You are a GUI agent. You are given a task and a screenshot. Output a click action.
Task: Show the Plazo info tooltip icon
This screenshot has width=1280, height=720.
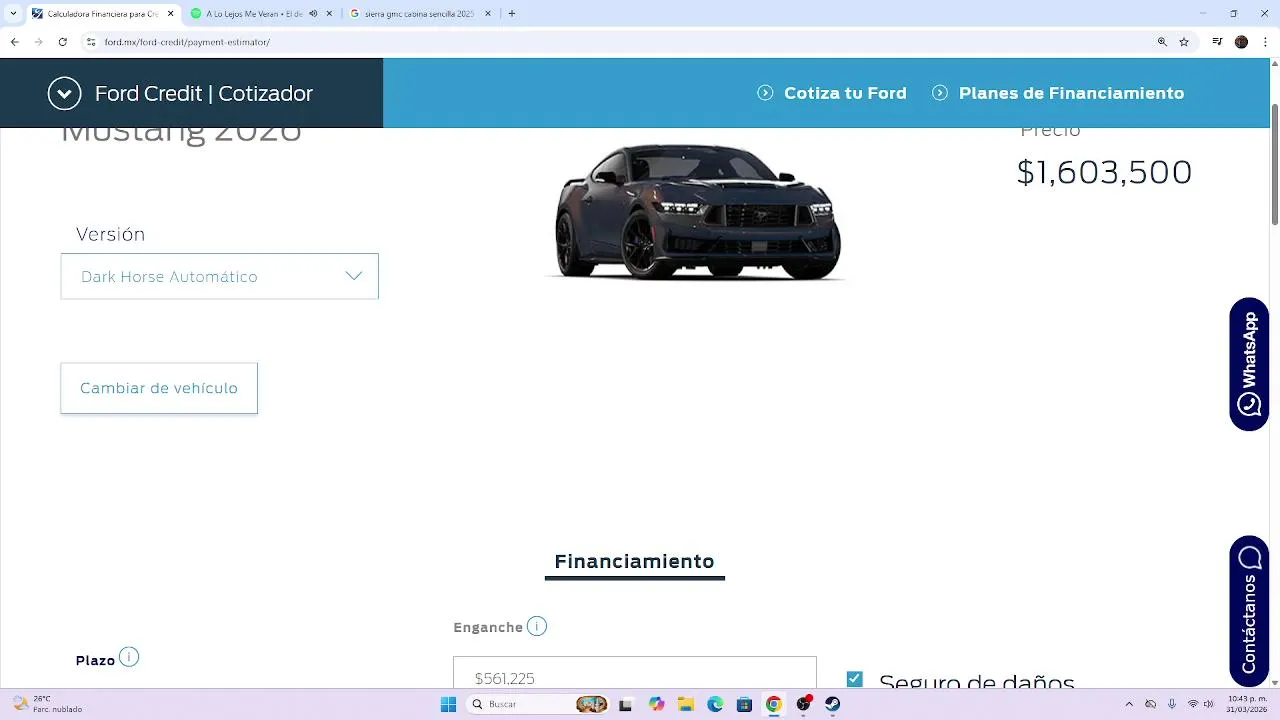[129, 657]
